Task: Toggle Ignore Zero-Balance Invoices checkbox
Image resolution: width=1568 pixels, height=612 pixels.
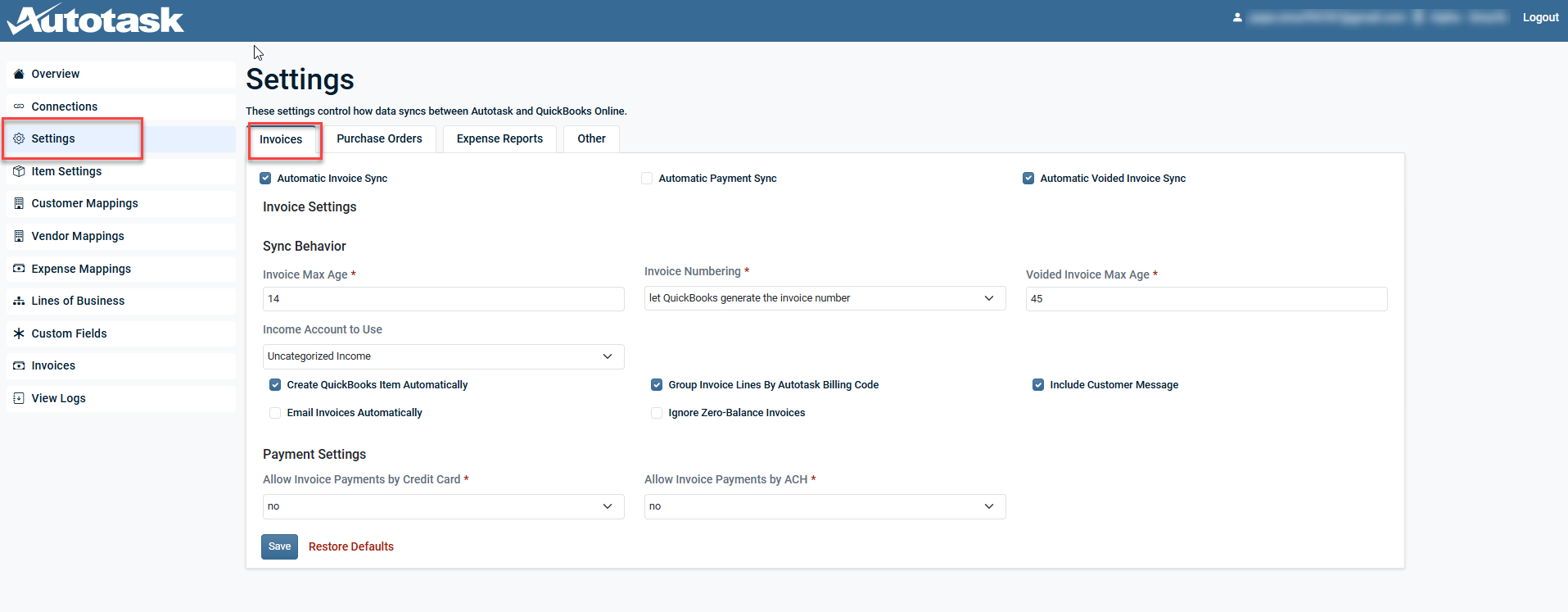Action: pos(657,413)
